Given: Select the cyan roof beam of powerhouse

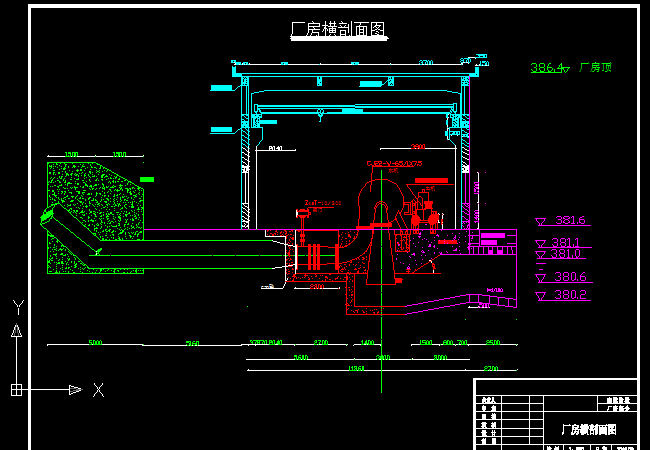Looking at the screenshot, I should click(355, 70).
